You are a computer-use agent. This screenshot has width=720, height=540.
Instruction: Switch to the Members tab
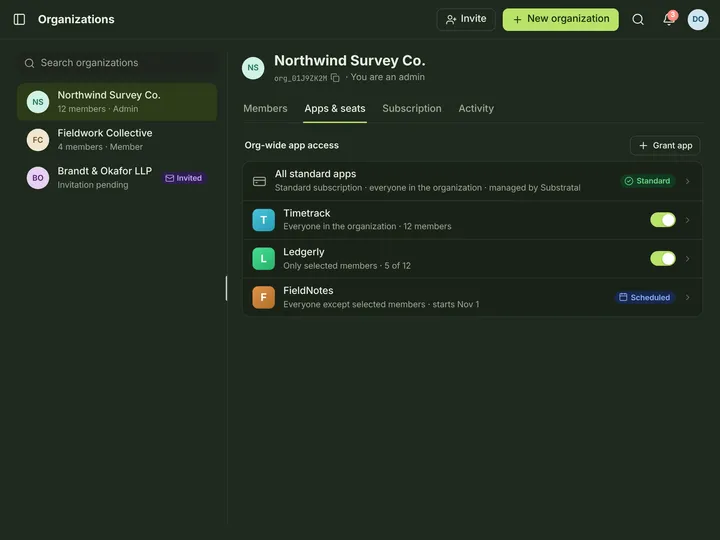tap(265, 108)
